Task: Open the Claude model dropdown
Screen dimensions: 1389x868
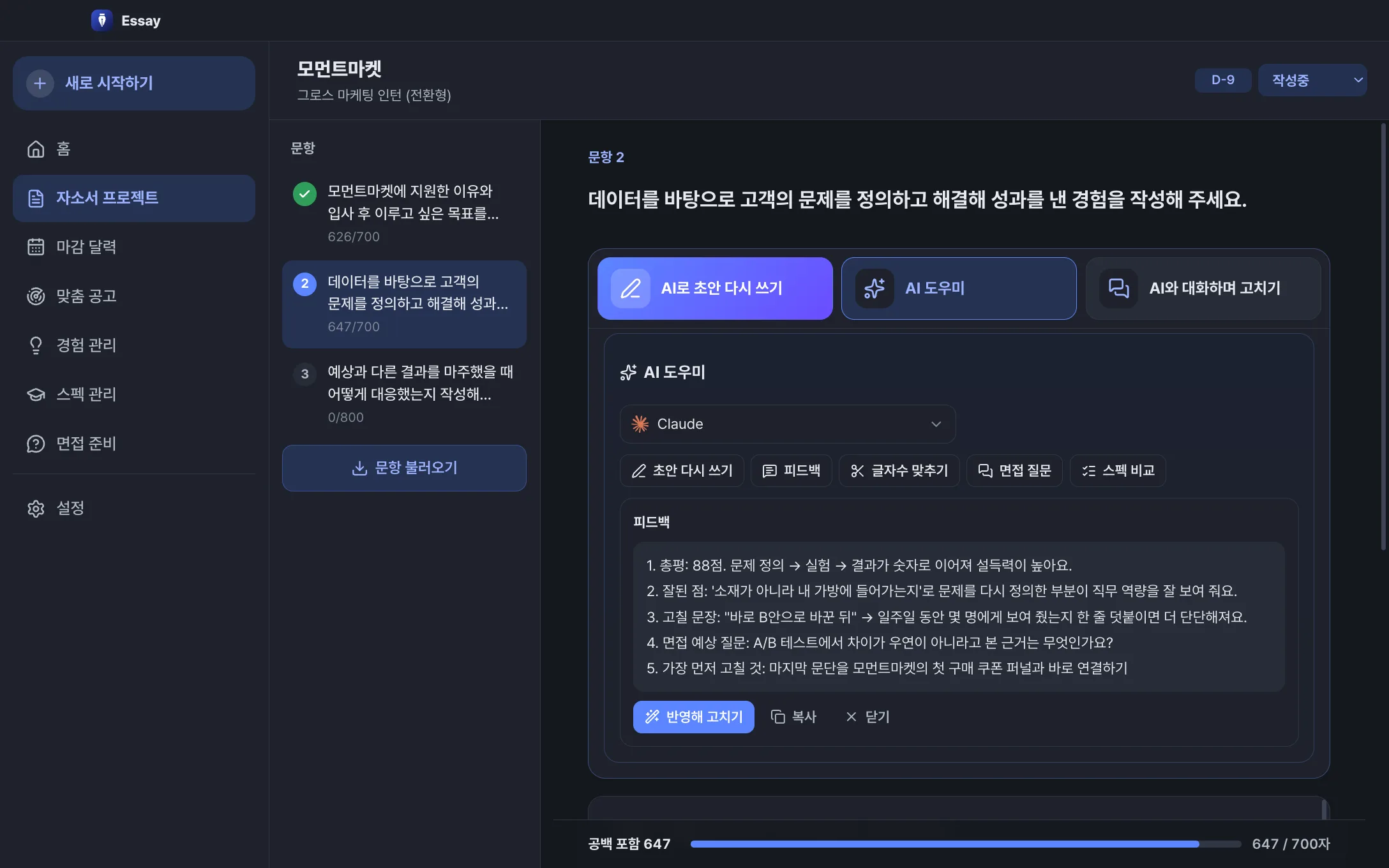Action: (x=788, y=424)
